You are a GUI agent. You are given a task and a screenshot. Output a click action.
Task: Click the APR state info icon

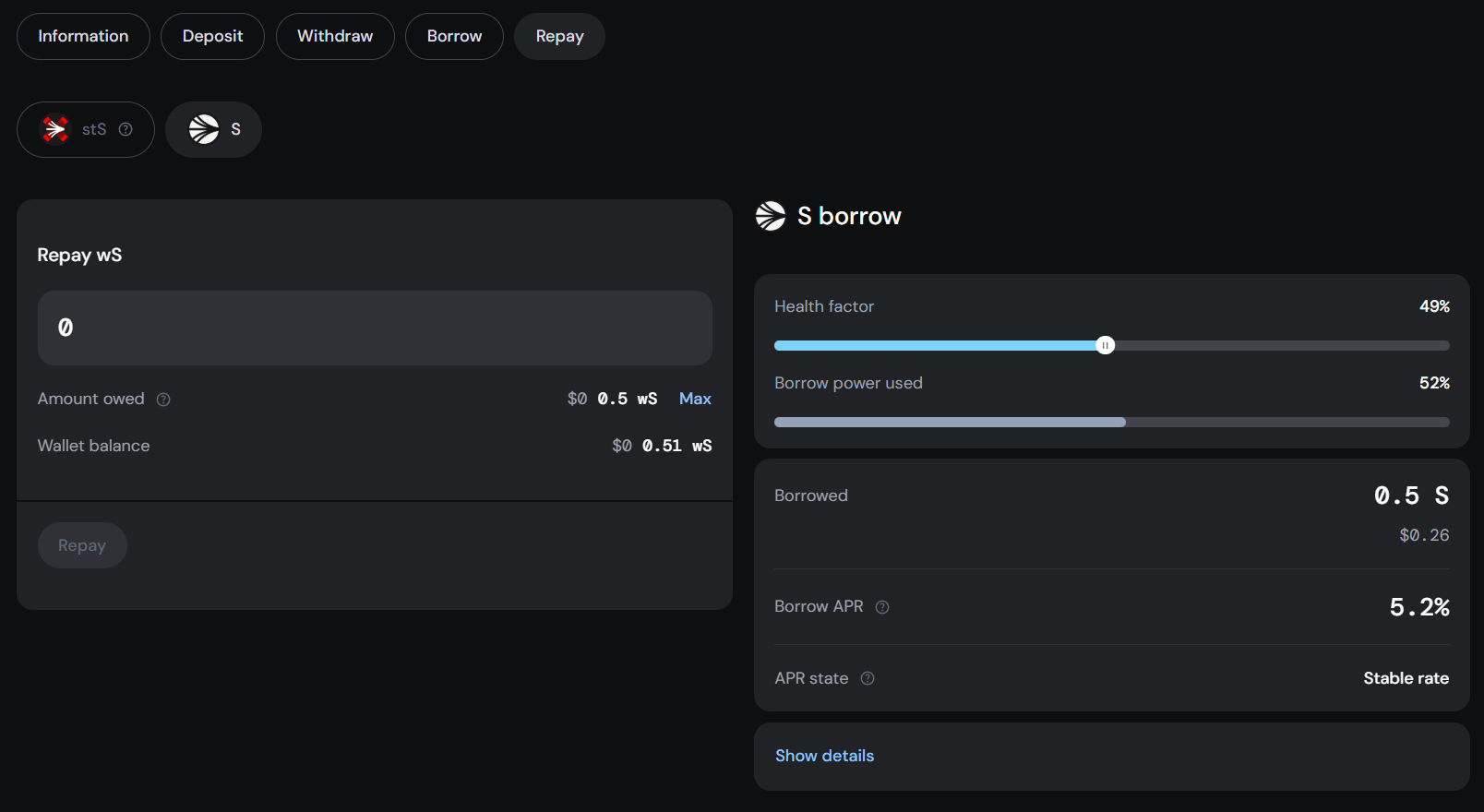click(x=868, y=678)
